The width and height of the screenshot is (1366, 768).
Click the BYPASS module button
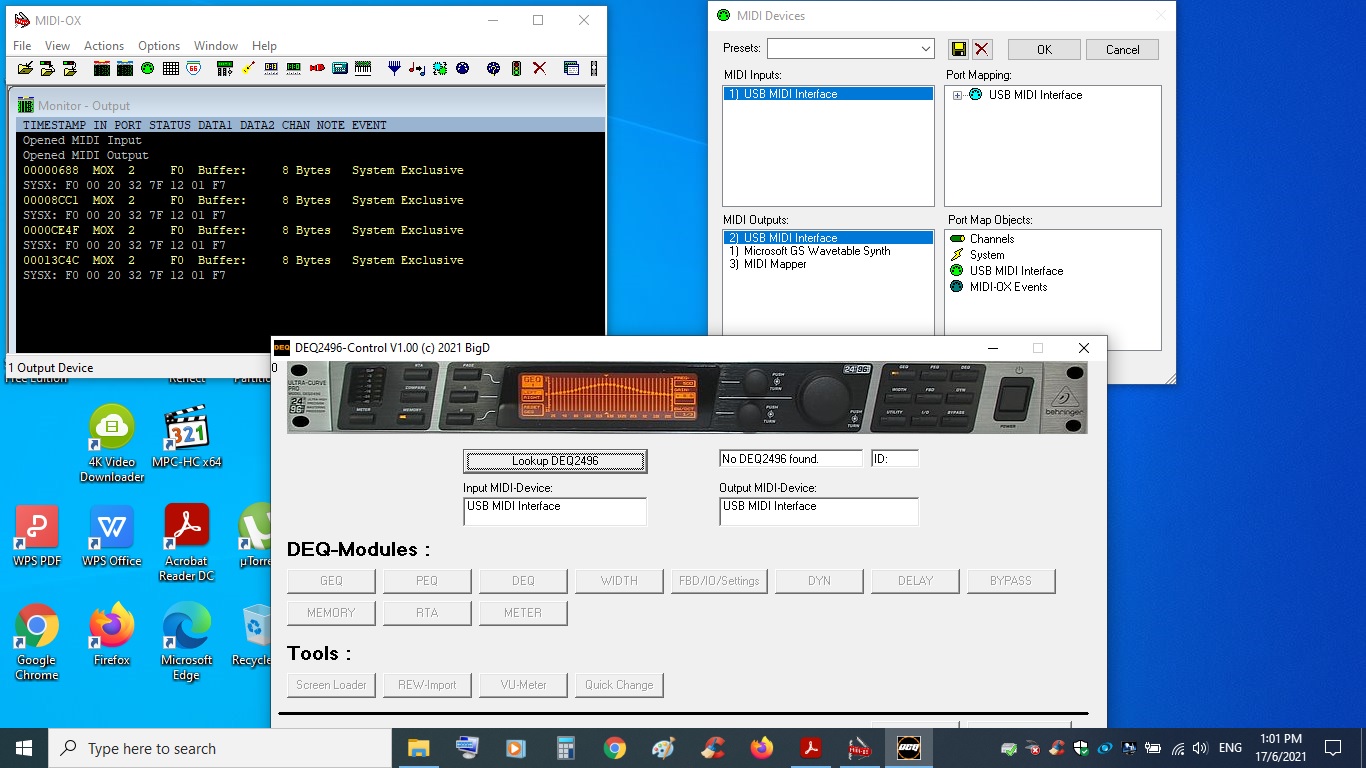click(x=1011, y=581)
